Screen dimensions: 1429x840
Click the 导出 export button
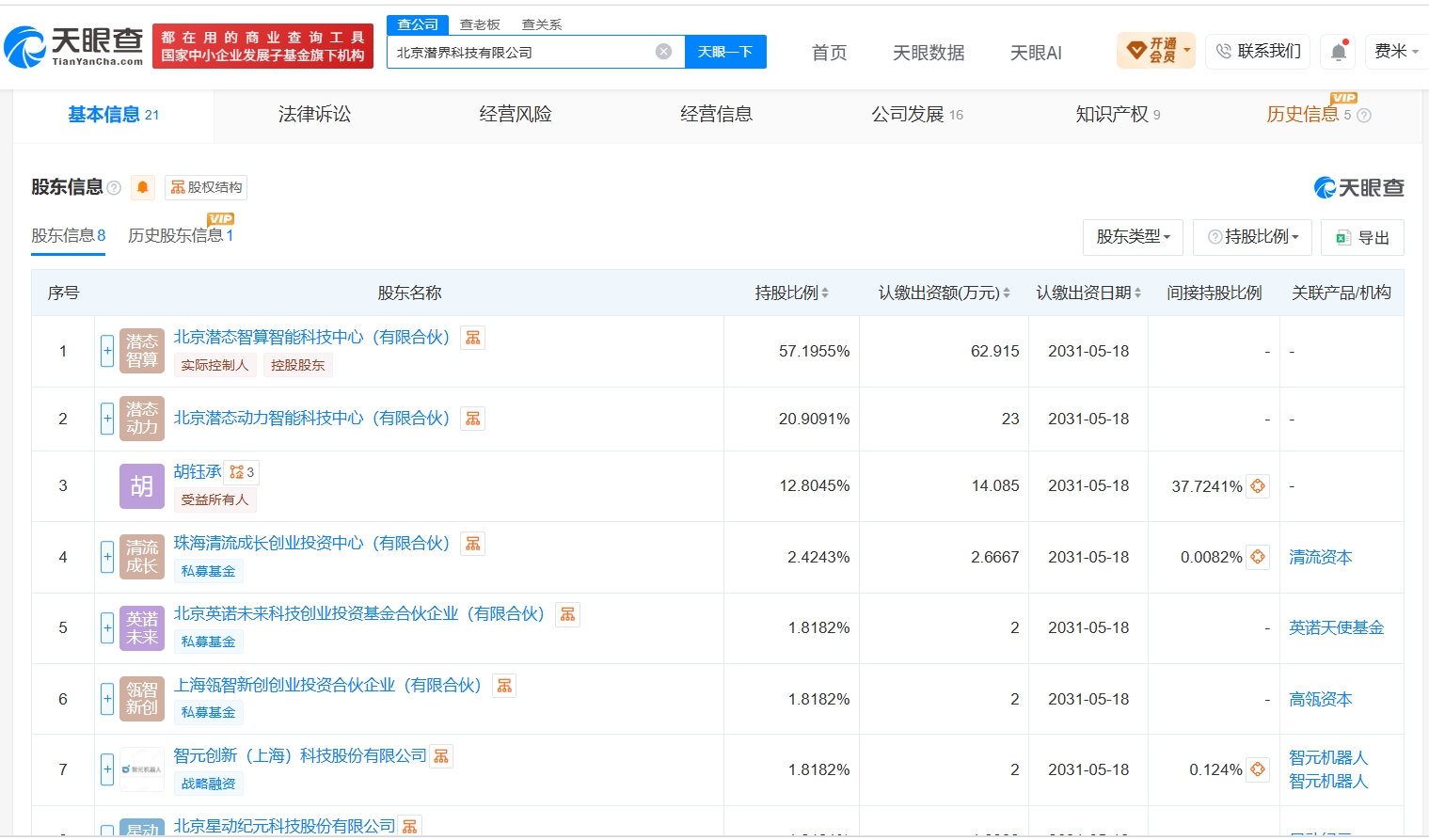(1362, 237)
